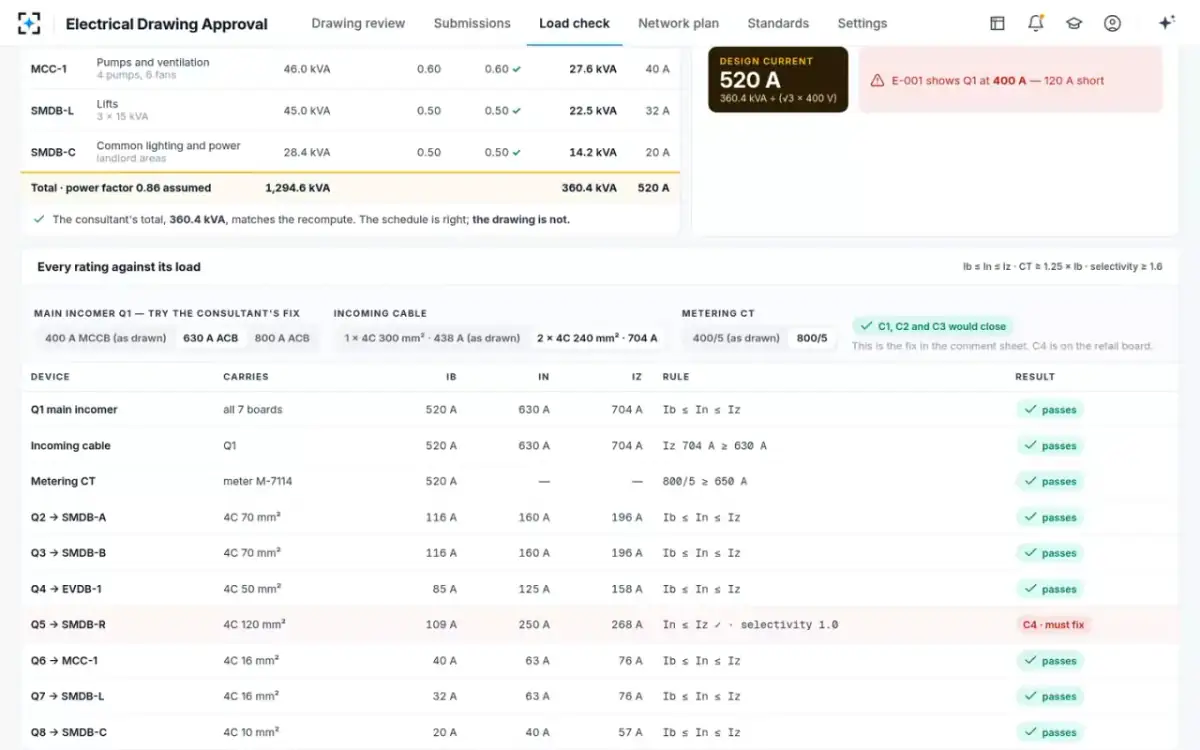Click the selectivity 1.0 rule text
The height and width of the screenshot is (750, 1200).
click(789, 625)
